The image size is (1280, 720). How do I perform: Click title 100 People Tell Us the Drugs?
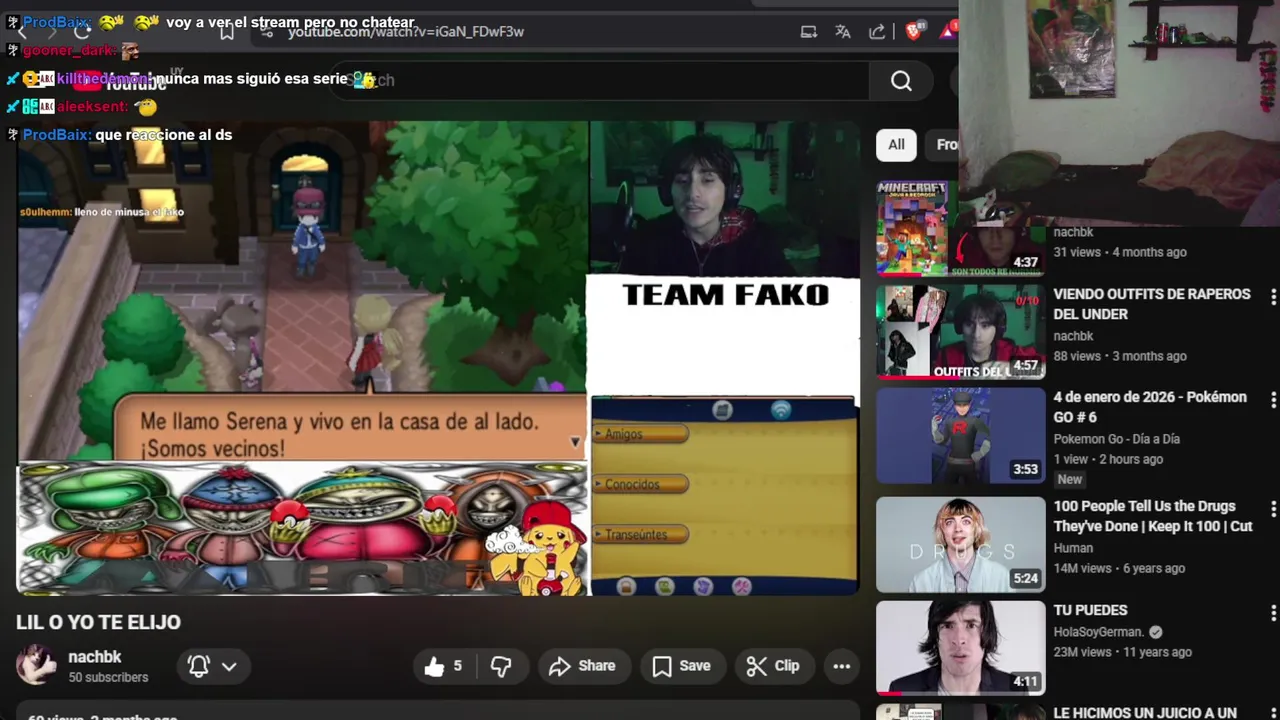(1153, 516)
